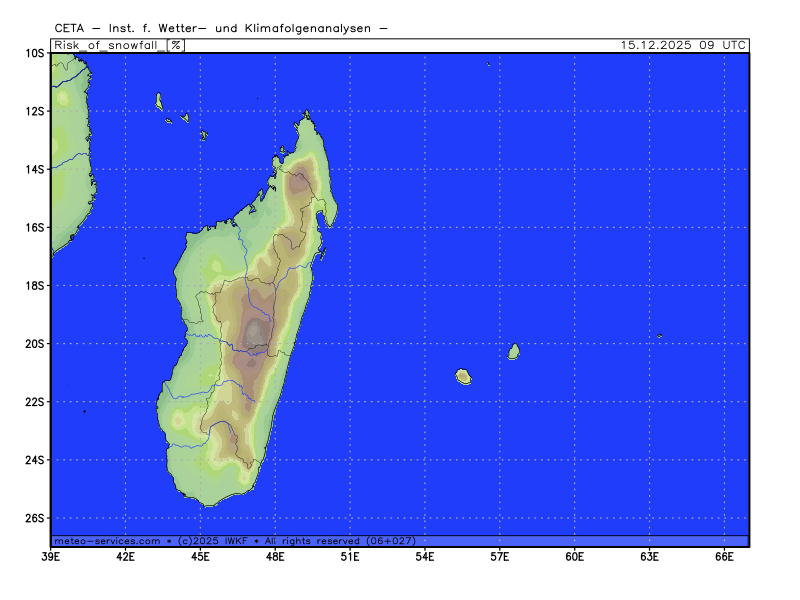Open the meteo-services.com footer text
The height and width of the screenshot is (600, 800).
click(107, 541)
